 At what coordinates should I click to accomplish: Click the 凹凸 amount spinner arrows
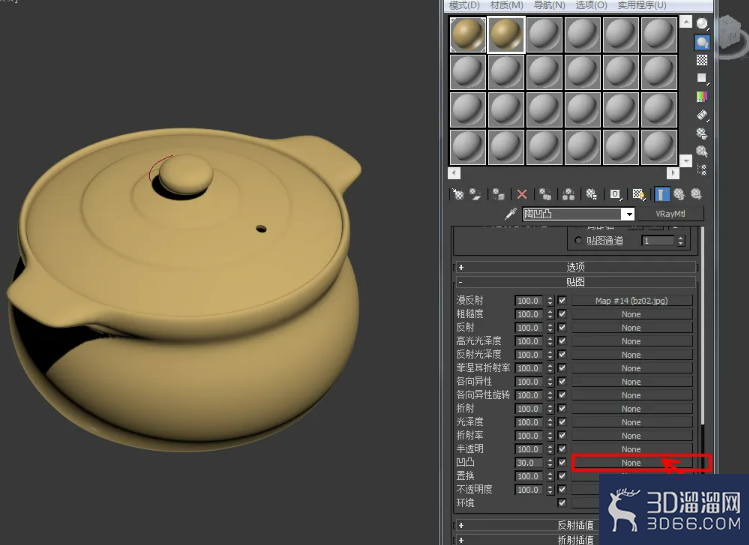pyautogui.click(x=550, y=462)
